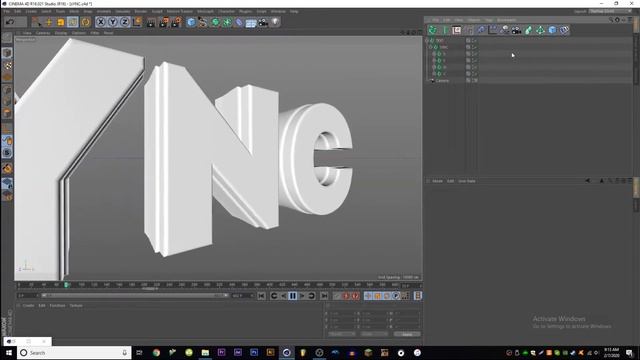Image resolution: width=640 pixels, height=360 pixels.
Task: Open Render to Picture Viewer
Action: click(x=164, y=22)
